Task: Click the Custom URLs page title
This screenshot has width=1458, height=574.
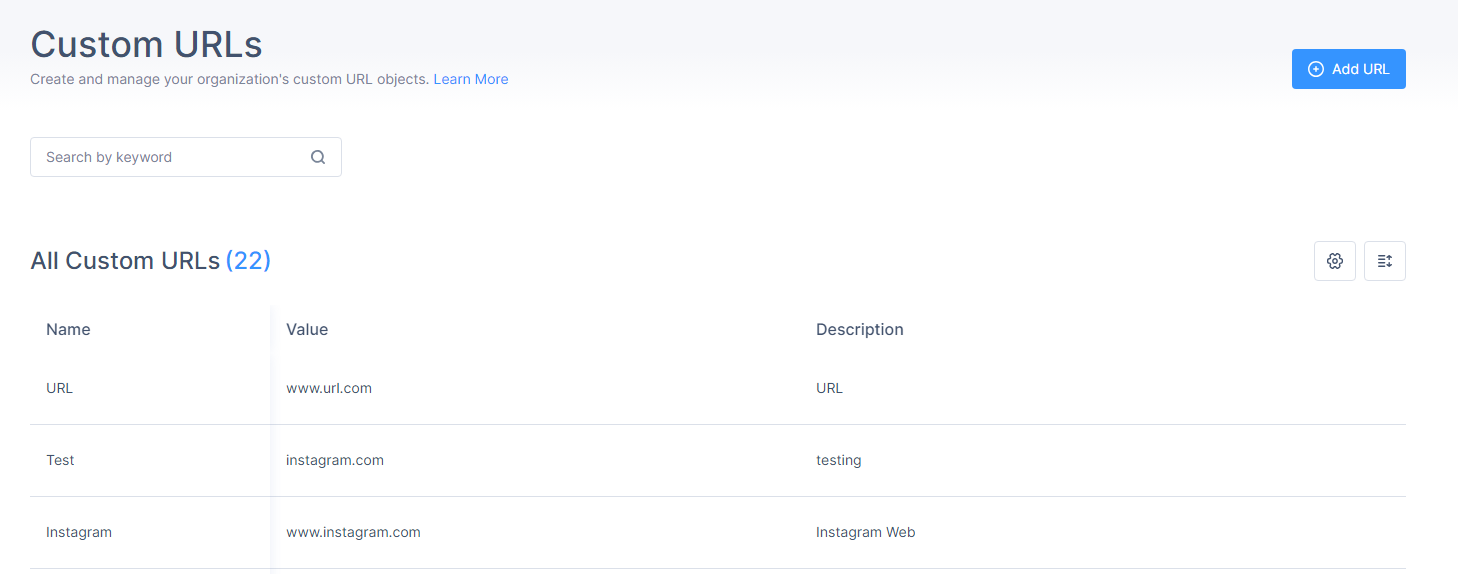Action: [146, 44]
